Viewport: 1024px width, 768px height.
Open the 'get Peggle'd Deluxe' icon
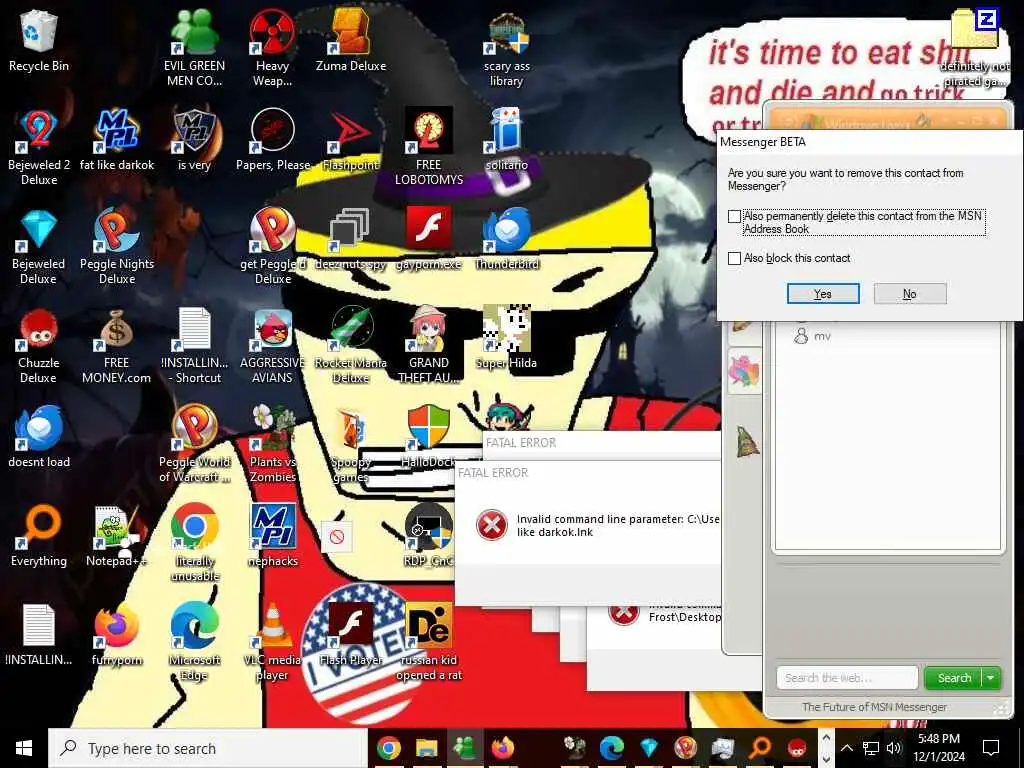coord(272,248)
